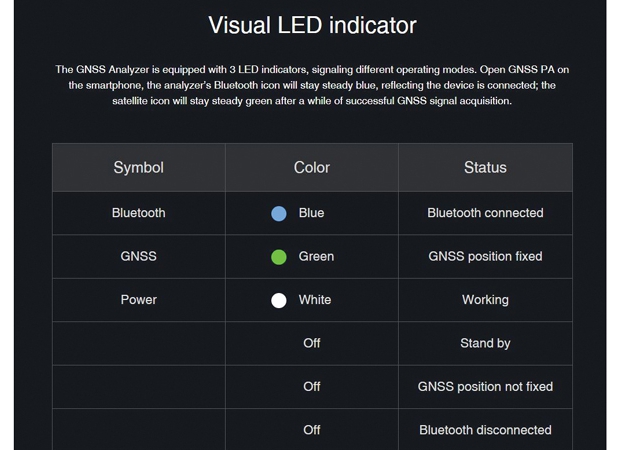Click the "Bluetooth connected" status text

(x=485, y=213)
